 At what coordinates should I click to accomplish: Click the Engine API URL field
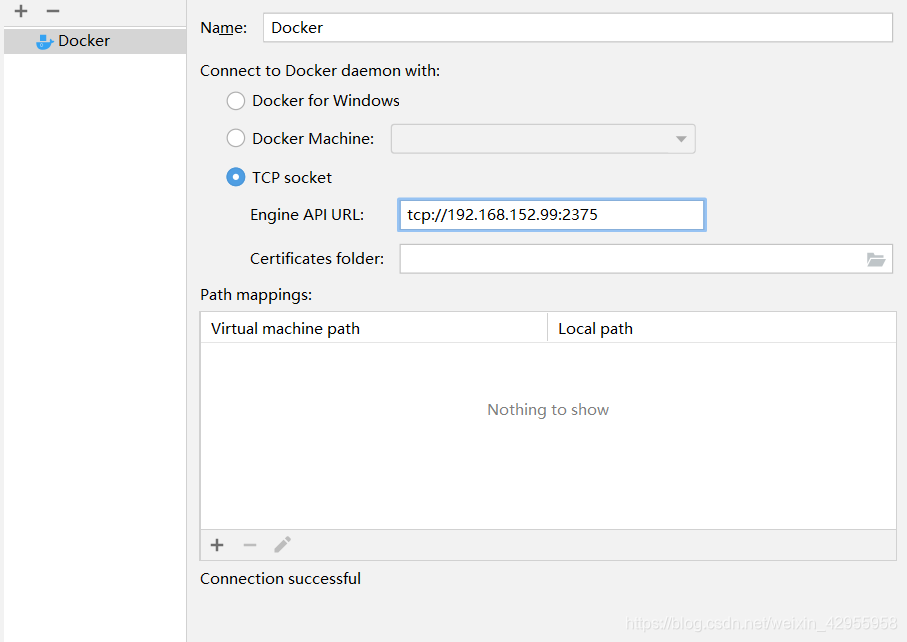pyautogui.click(x=551, y=215)
